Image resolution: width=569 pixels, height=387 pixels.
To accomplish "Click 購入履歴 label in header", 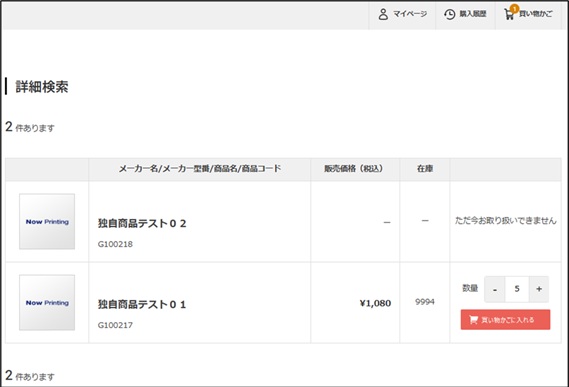I will 472,14.
